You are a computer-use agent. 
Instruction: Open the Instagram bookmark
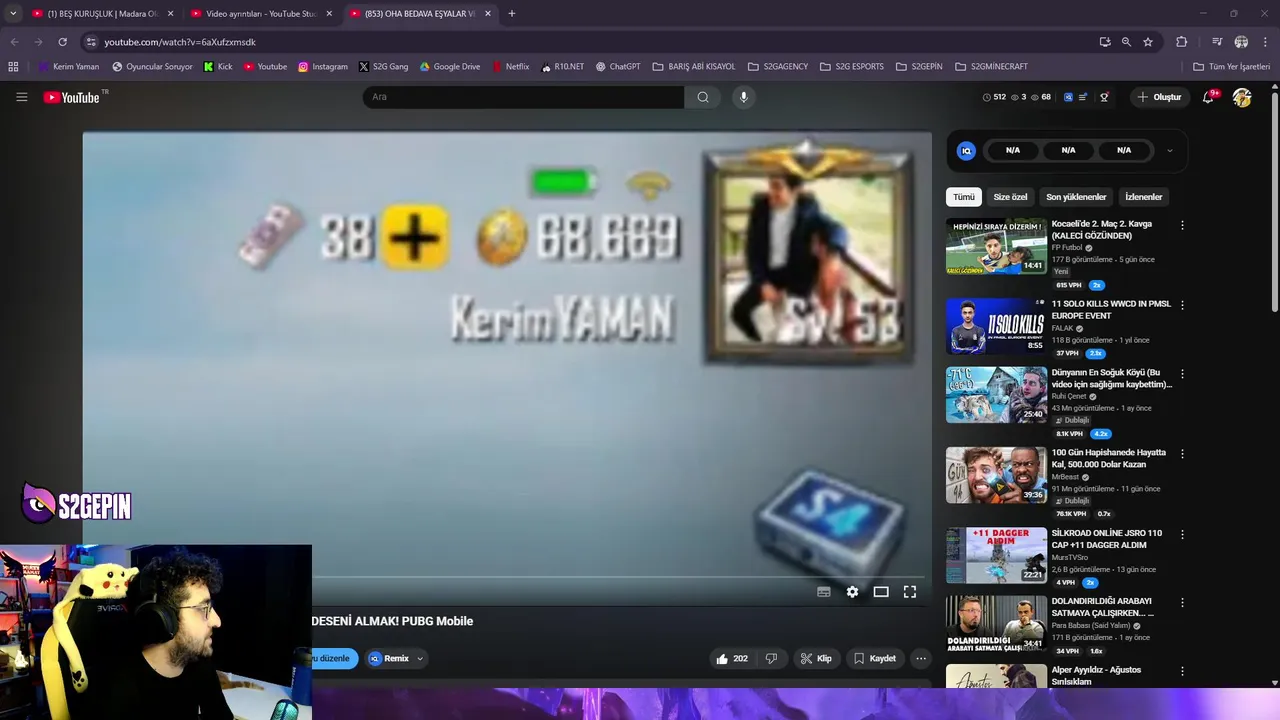click(322, 66)
